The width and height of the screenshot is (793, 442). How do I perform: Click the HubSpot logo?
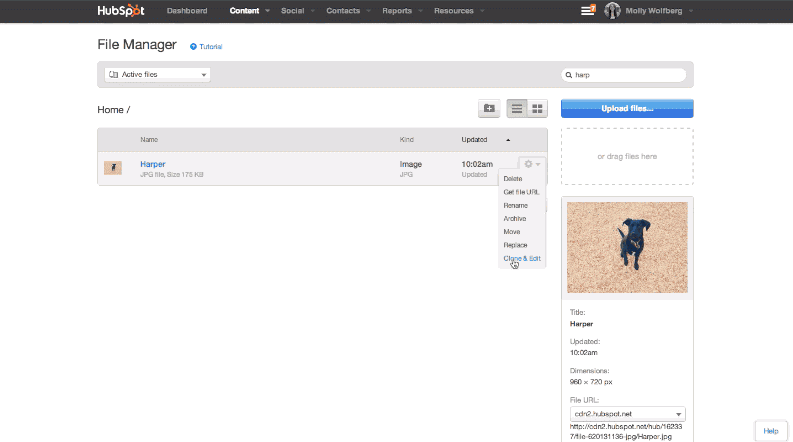coord(120,11)
